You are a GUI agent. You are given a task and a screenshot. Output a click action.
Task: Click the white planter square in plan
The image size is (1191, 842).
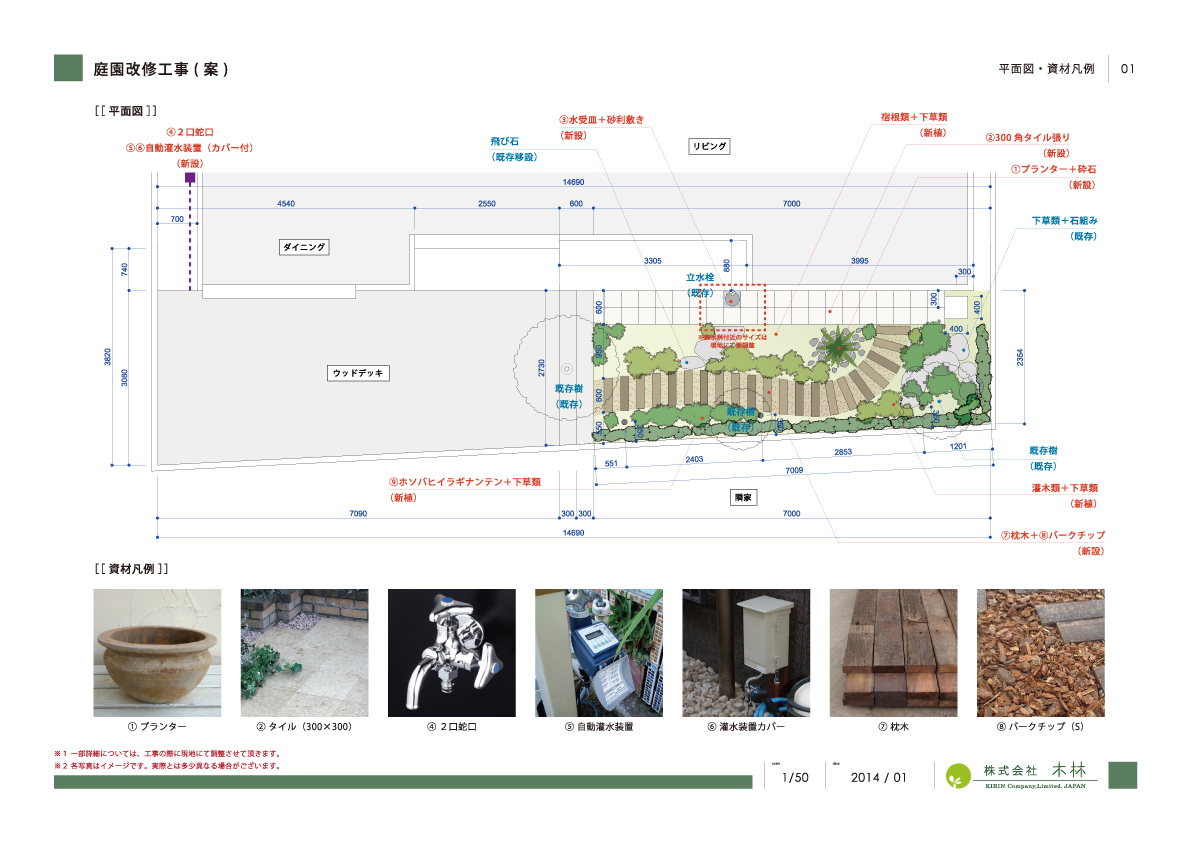(956, 307)
